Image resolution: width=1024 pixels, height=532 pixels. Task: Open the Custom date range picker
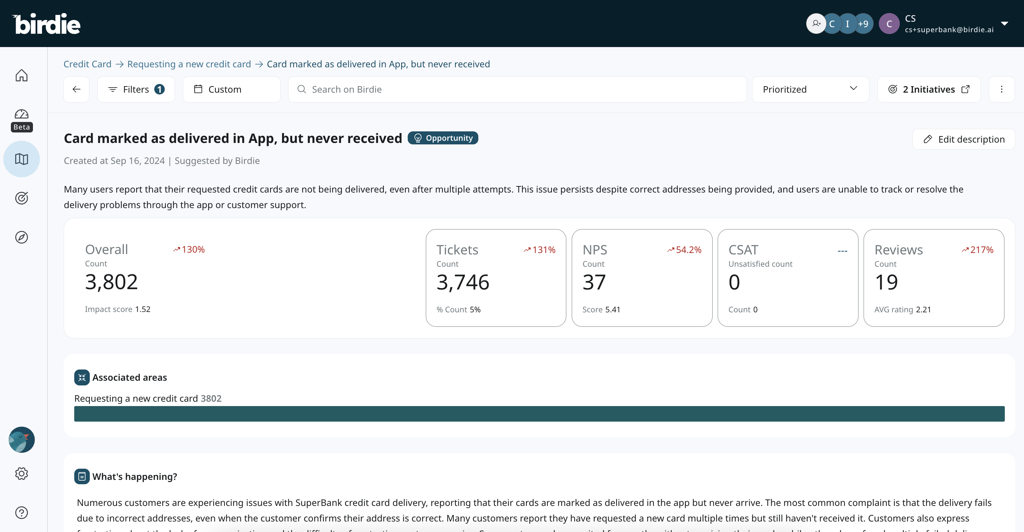click(231, 89)
